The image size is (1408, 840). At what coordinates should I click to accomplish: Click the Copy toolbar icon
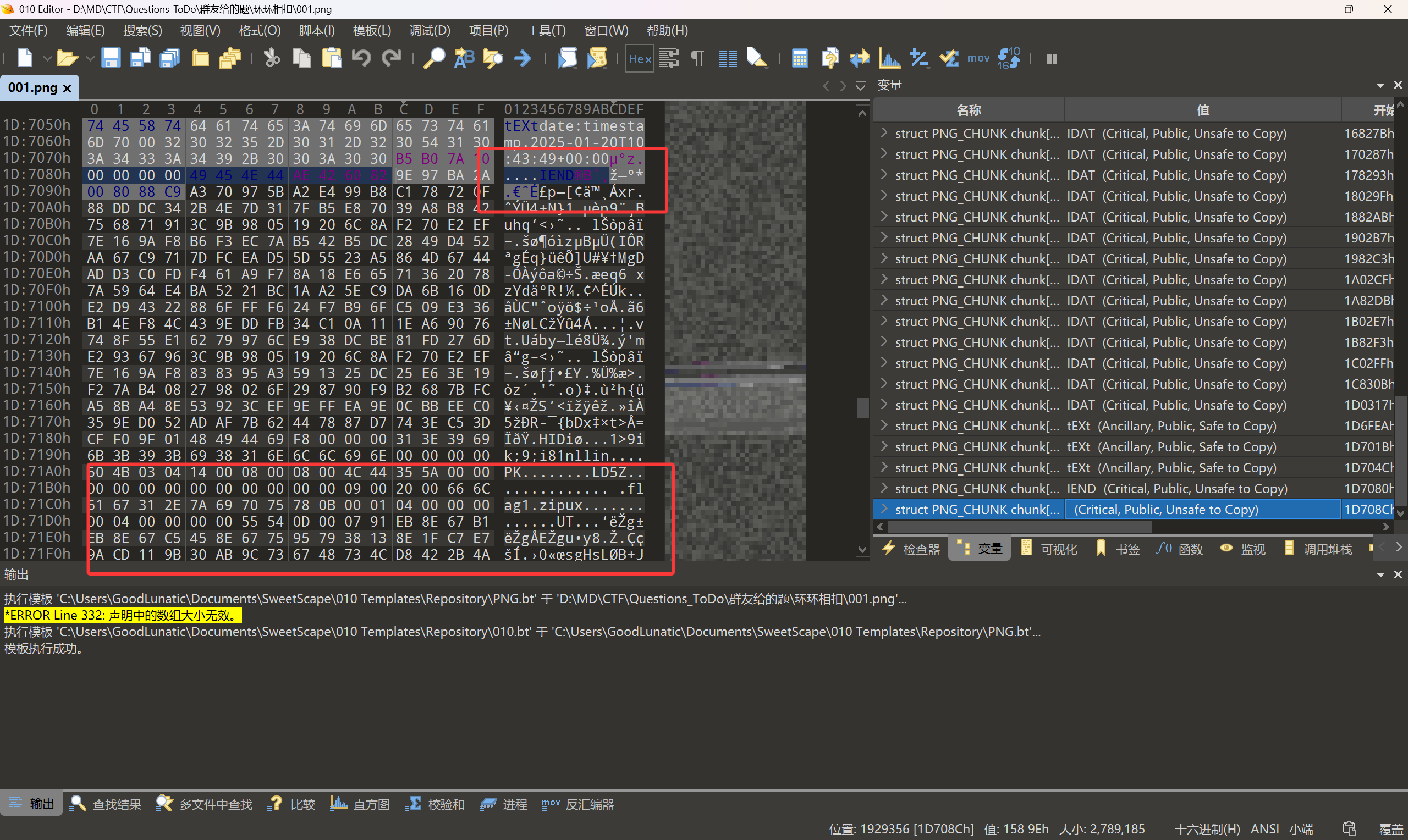tap(302, 58)
